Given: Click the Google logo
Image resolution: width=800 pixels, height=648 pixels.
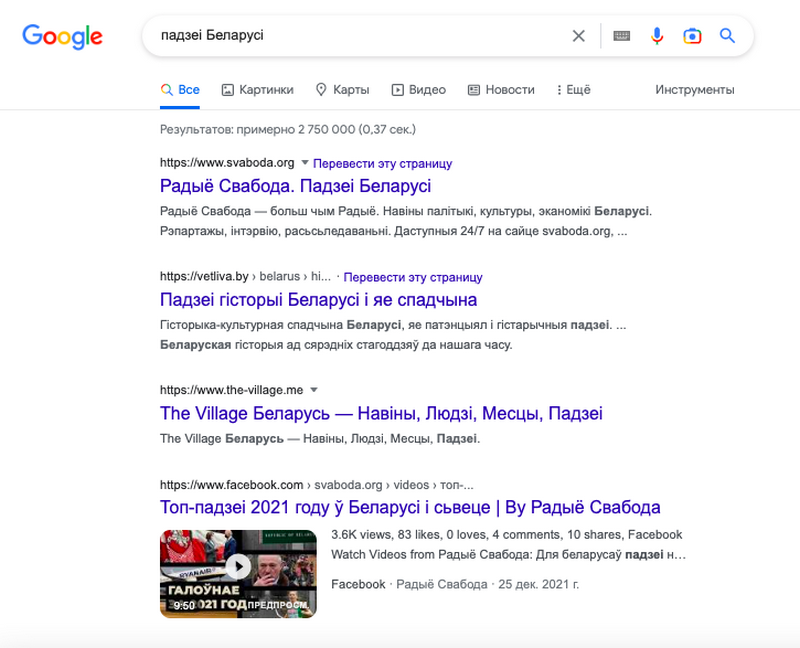Looking at the screenshot, I should pos(62,37).
